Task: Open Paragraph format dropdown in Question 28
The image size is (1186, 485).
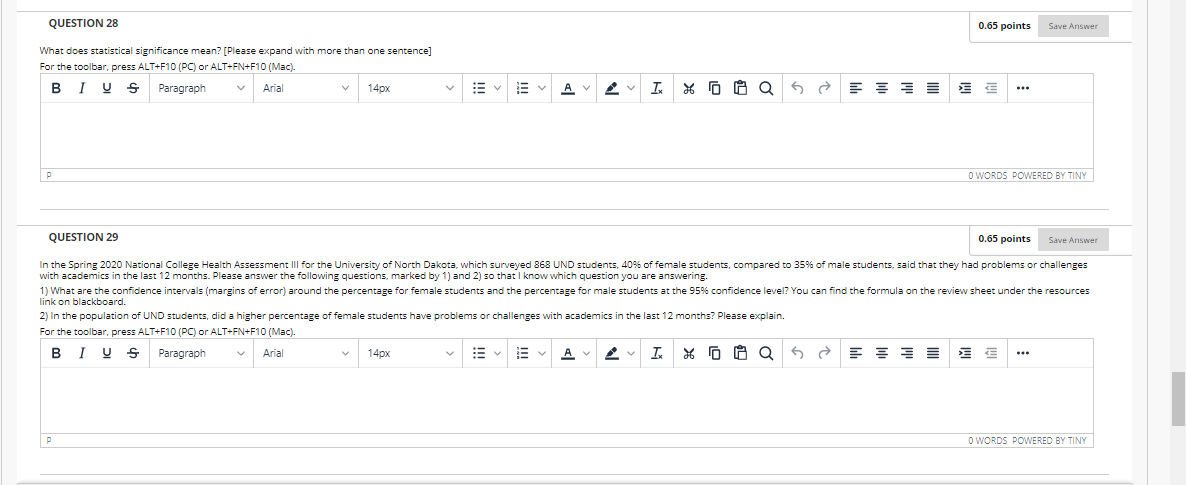Action: (x=201, y=89)
